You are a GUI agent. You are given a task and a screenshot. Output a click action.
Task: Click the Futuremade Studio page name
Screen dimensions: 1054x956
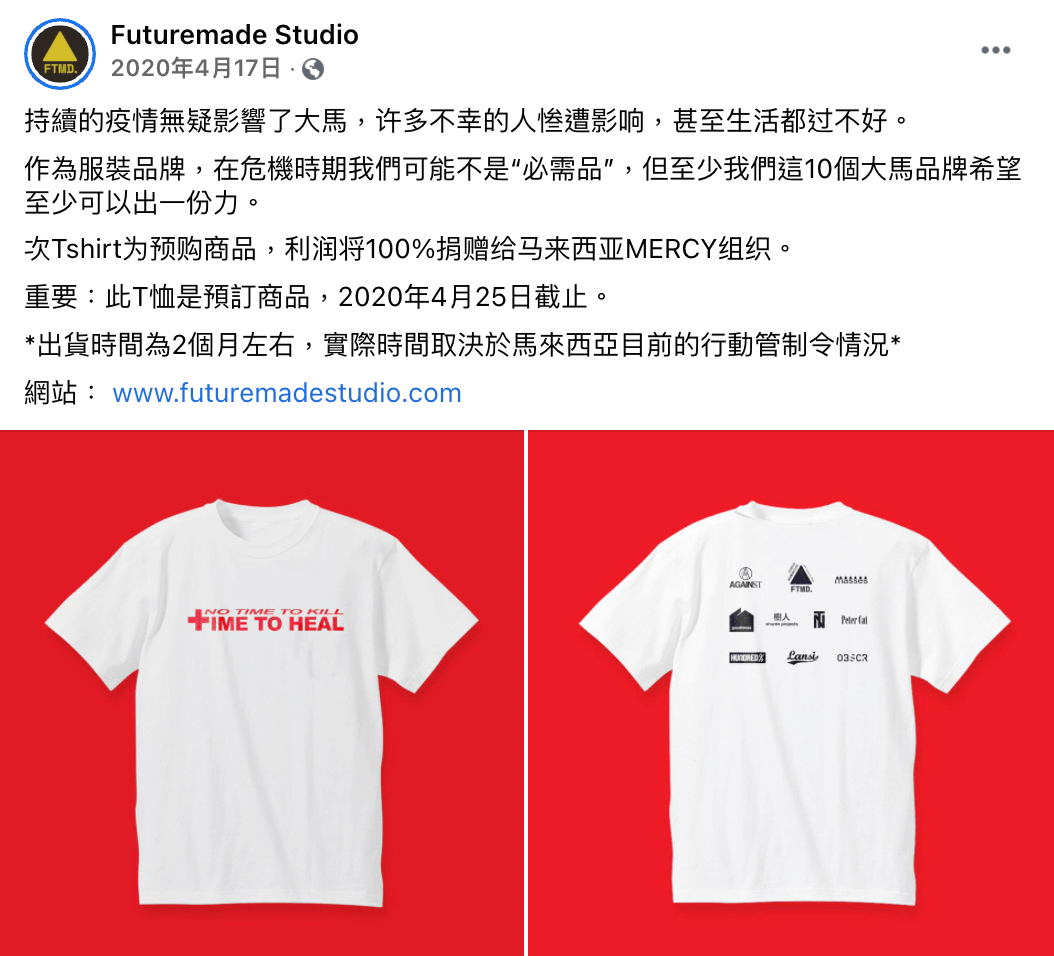click(234, 35)
